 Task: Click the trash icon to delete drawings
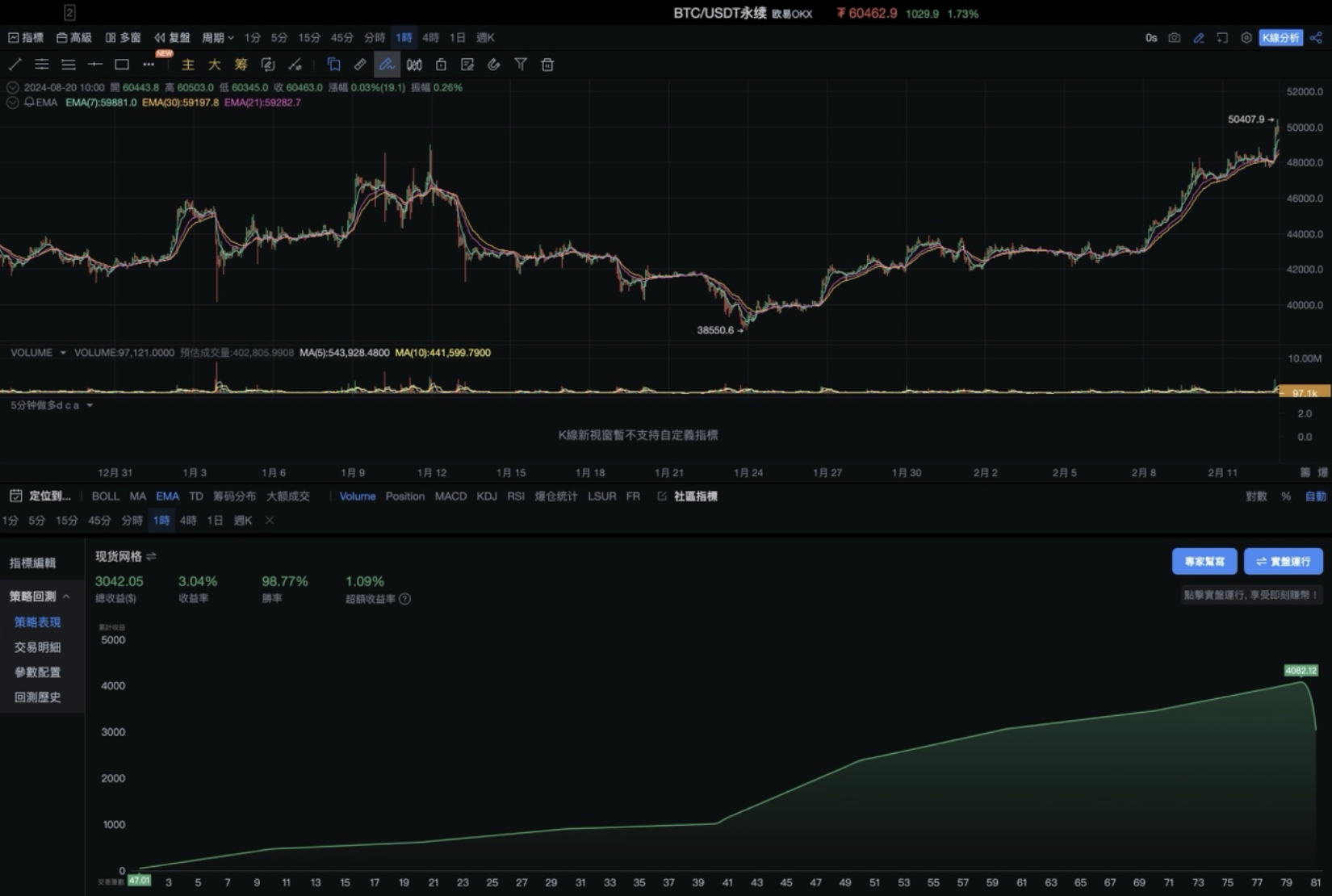point(547,65)
